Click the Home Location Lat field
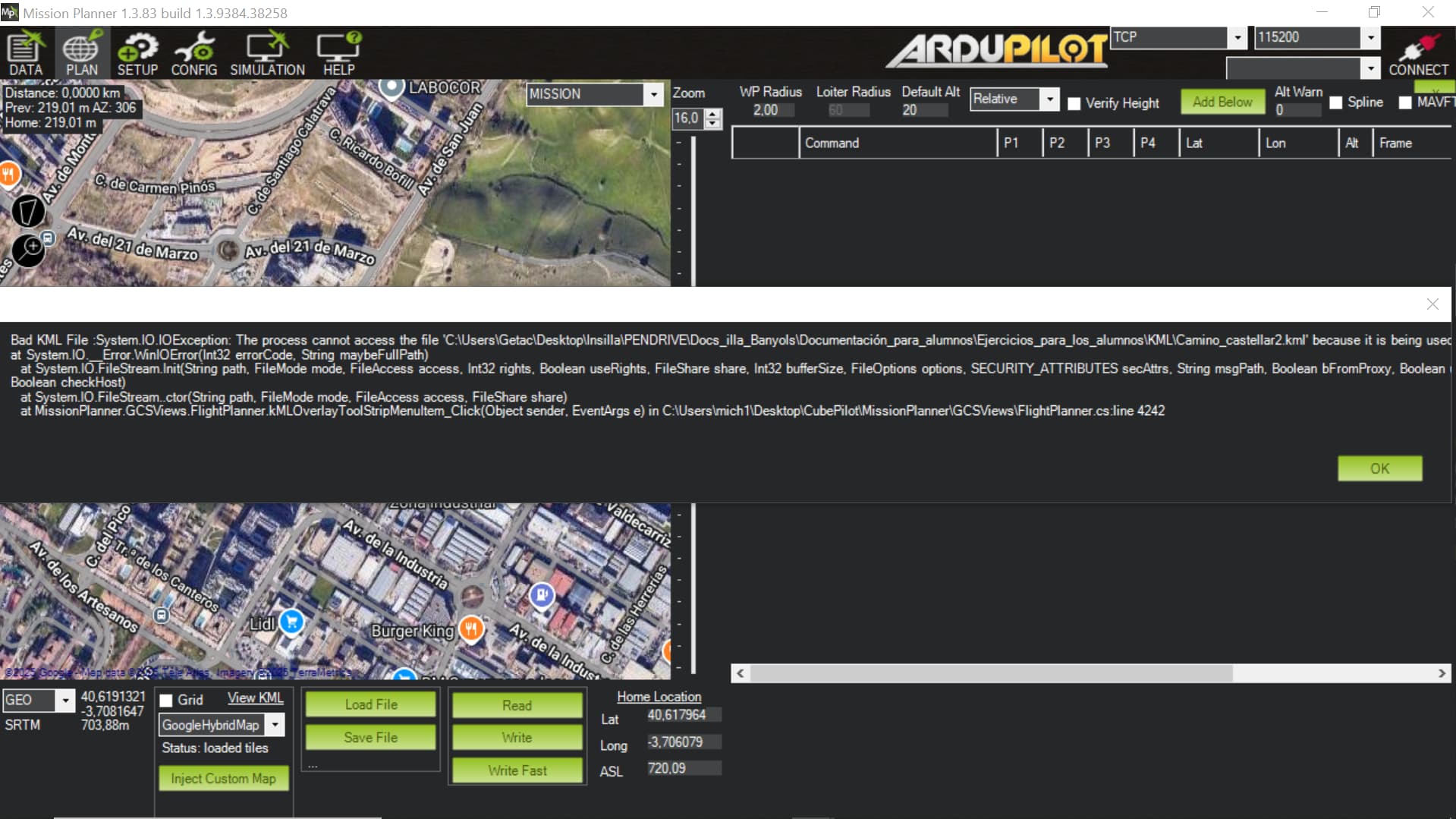Image resolution: width=1456 pixels, height=819 pixels. 683,715
